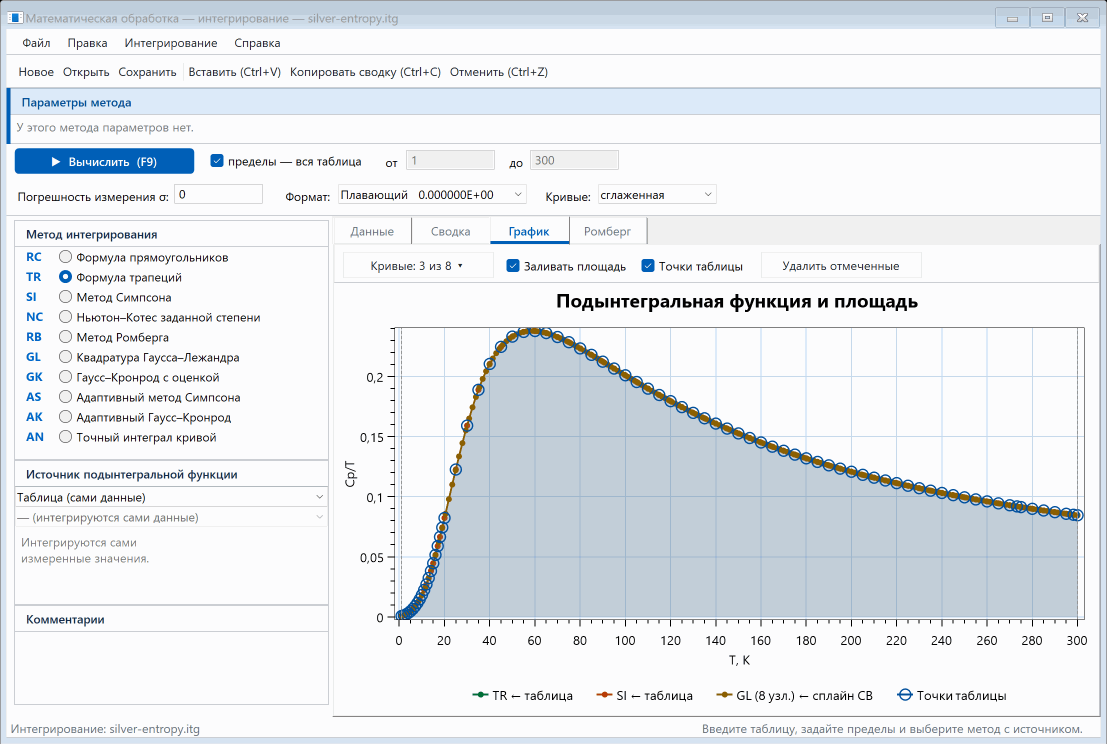Open the Интегрирование menu
Image resolution: width=1107 pixels, height=744 pixels.
tap(171, 43)
